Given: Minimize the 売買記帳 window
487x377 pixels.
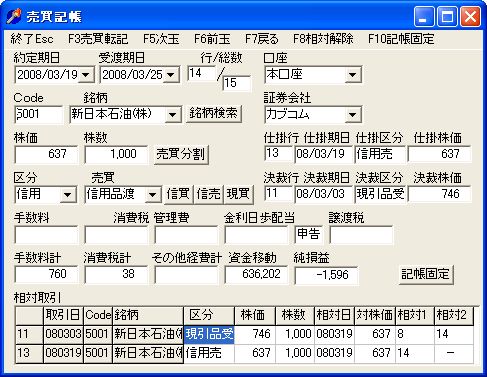Looking at the screenshot, I should [424, 16].
